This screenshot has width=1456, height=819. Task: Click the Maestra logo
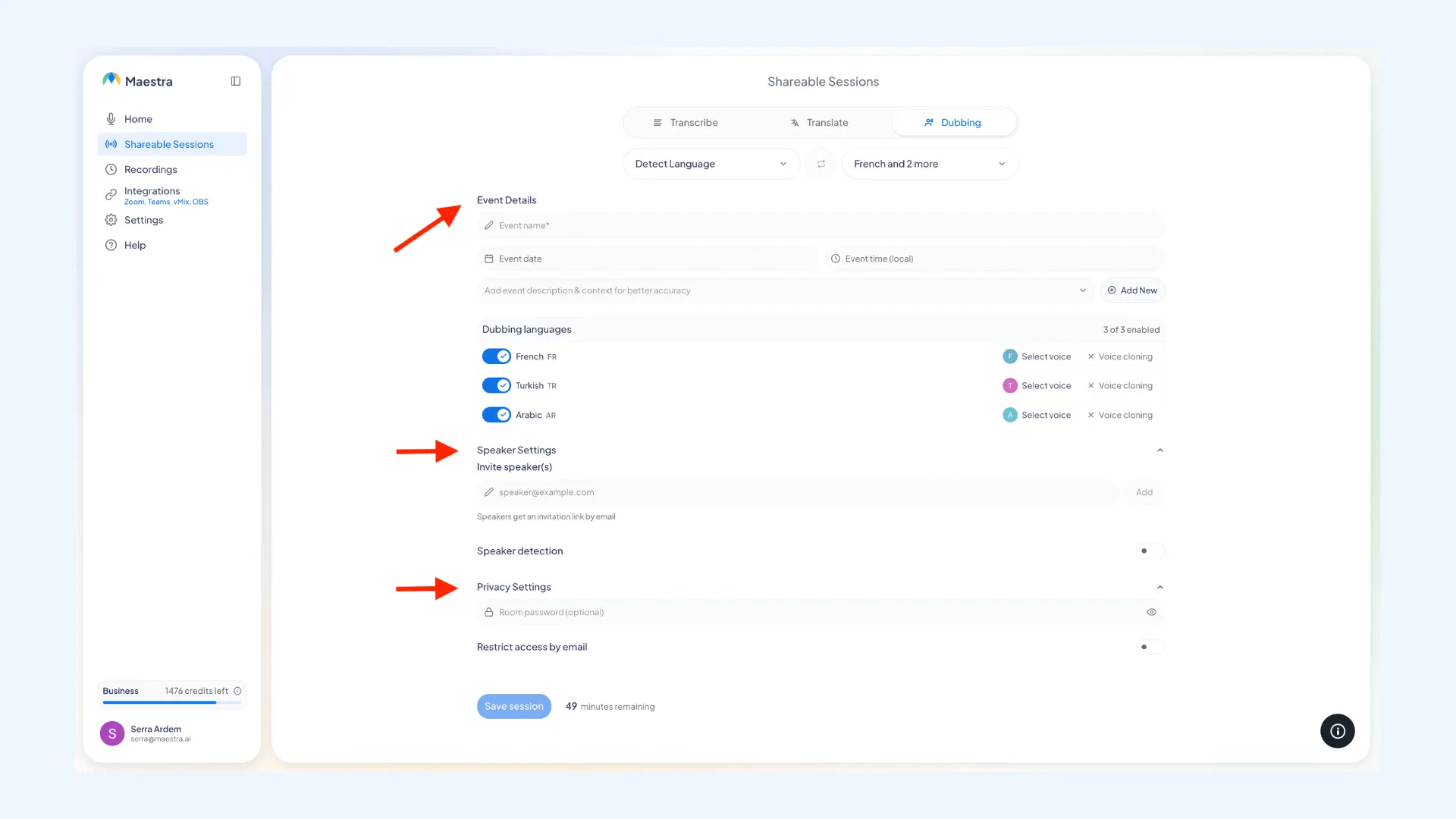[137, 80]
